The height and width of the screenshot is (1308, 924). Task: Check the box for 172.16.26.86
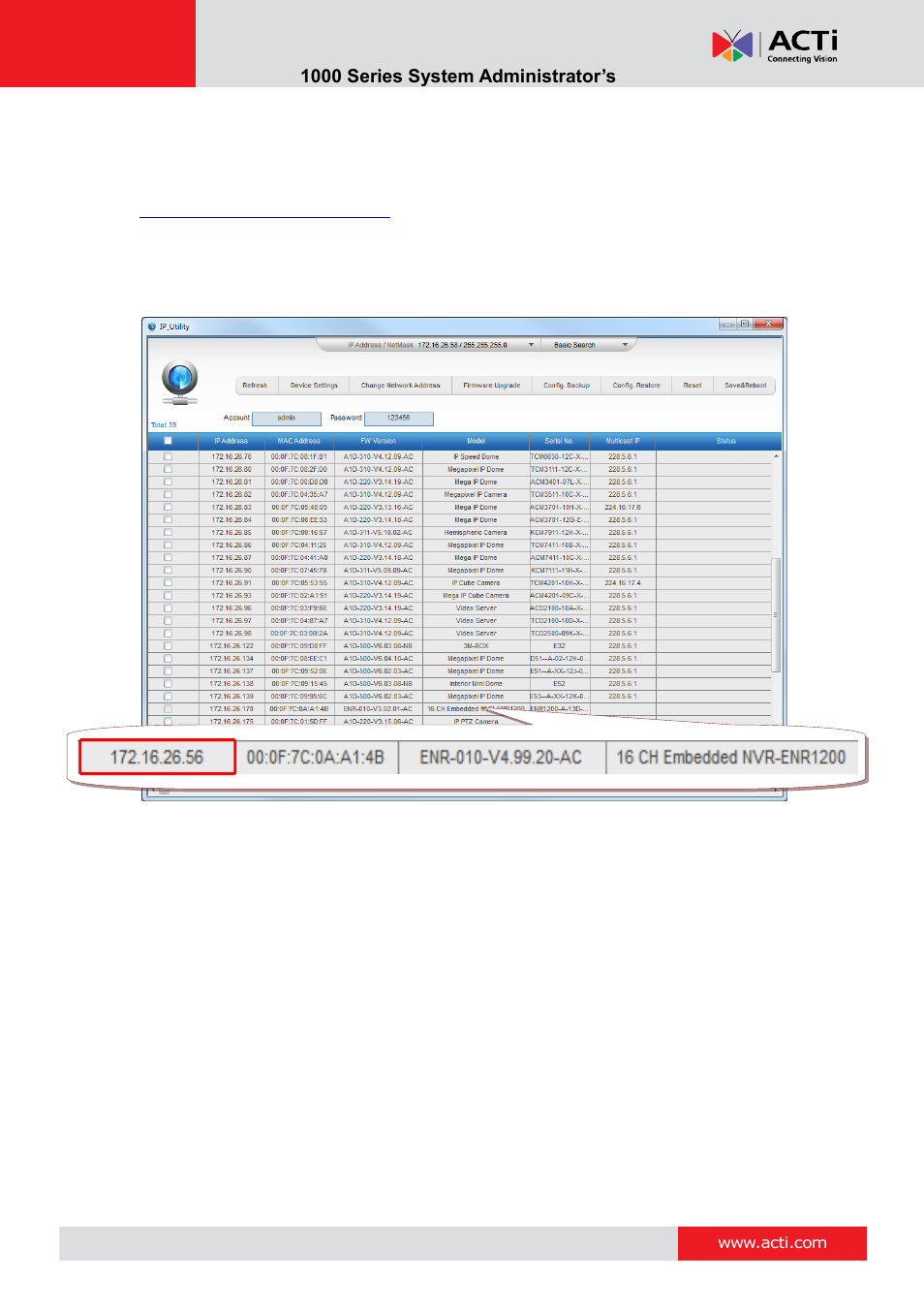[x=168, y=545]
